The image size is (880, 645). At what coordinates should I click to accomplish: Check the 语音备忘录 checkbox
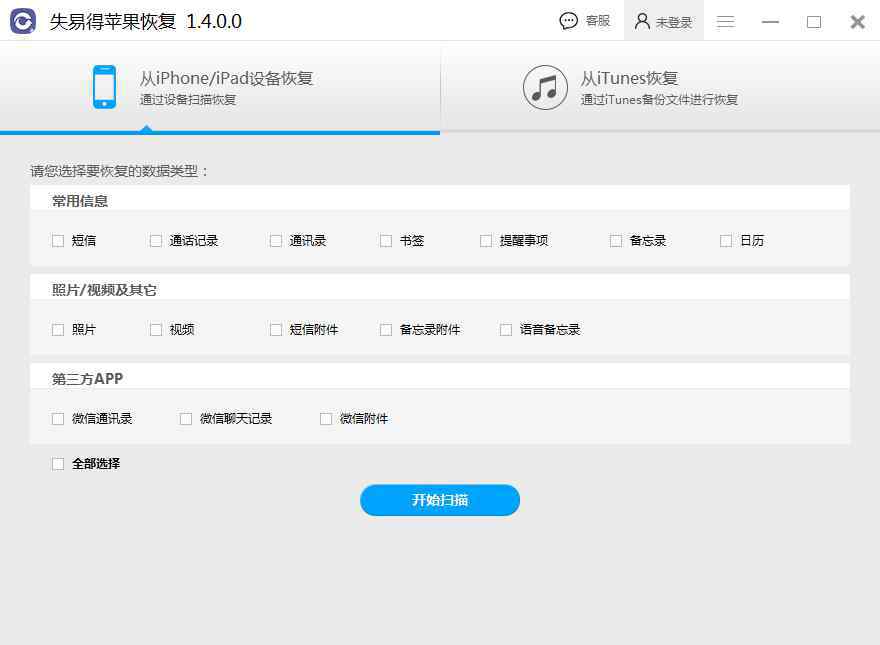(x=506, y=330)
